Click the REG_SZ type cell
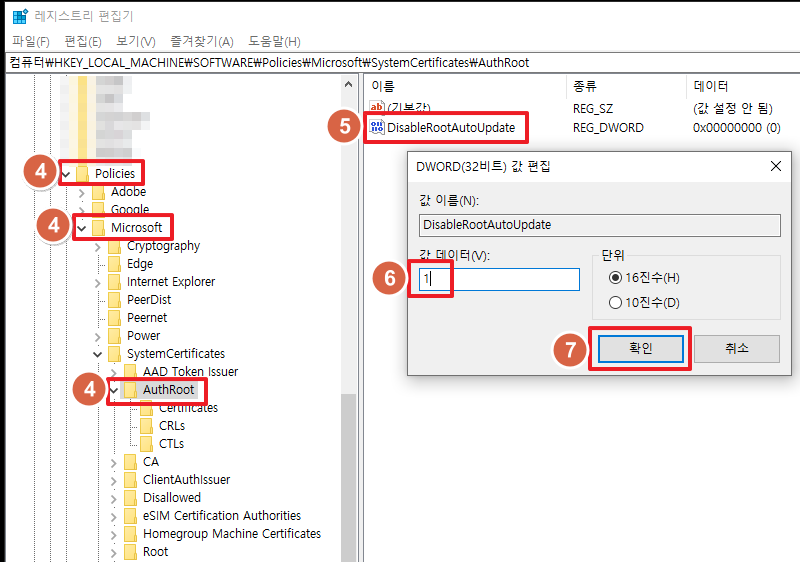This screenshot has height=562, width=800. (593, 109)
